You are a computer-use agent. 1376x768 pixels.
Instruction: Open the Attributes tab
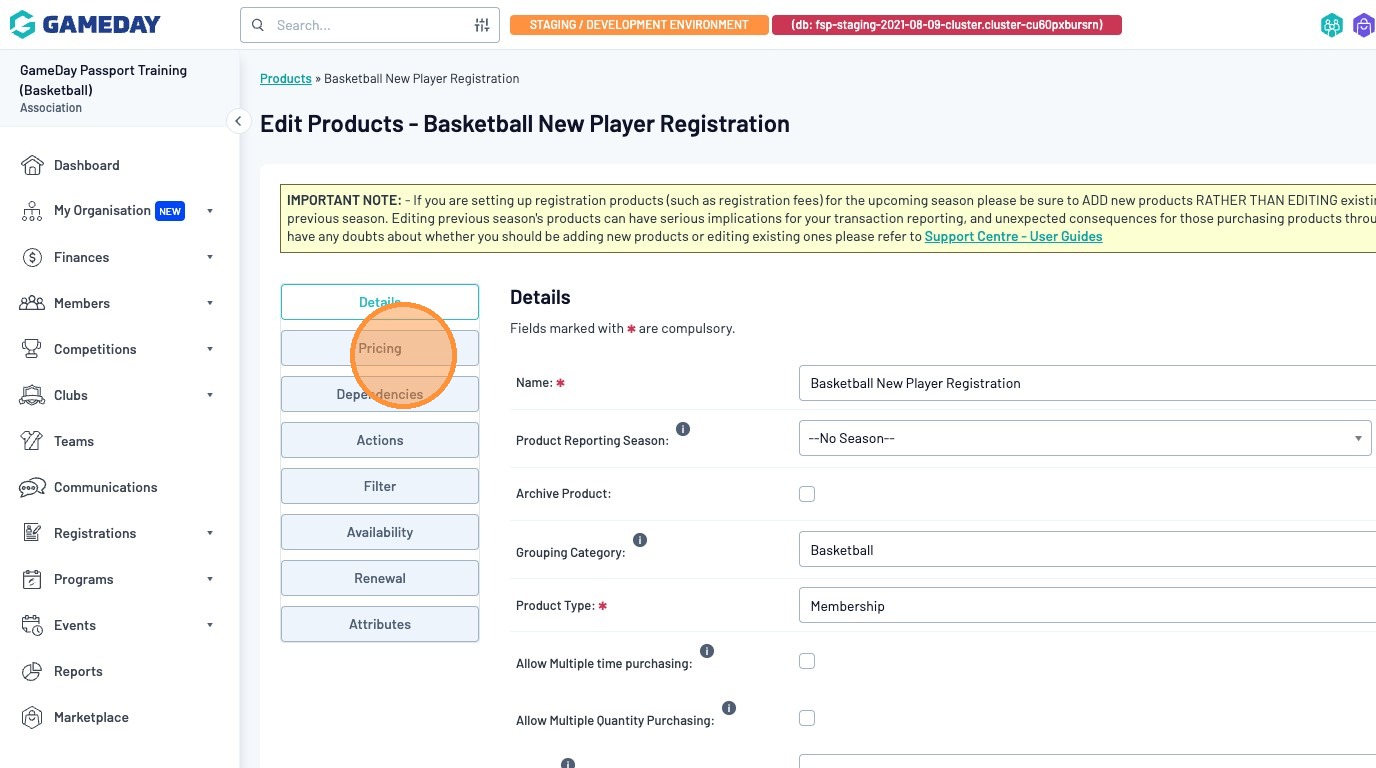[380, 624]
